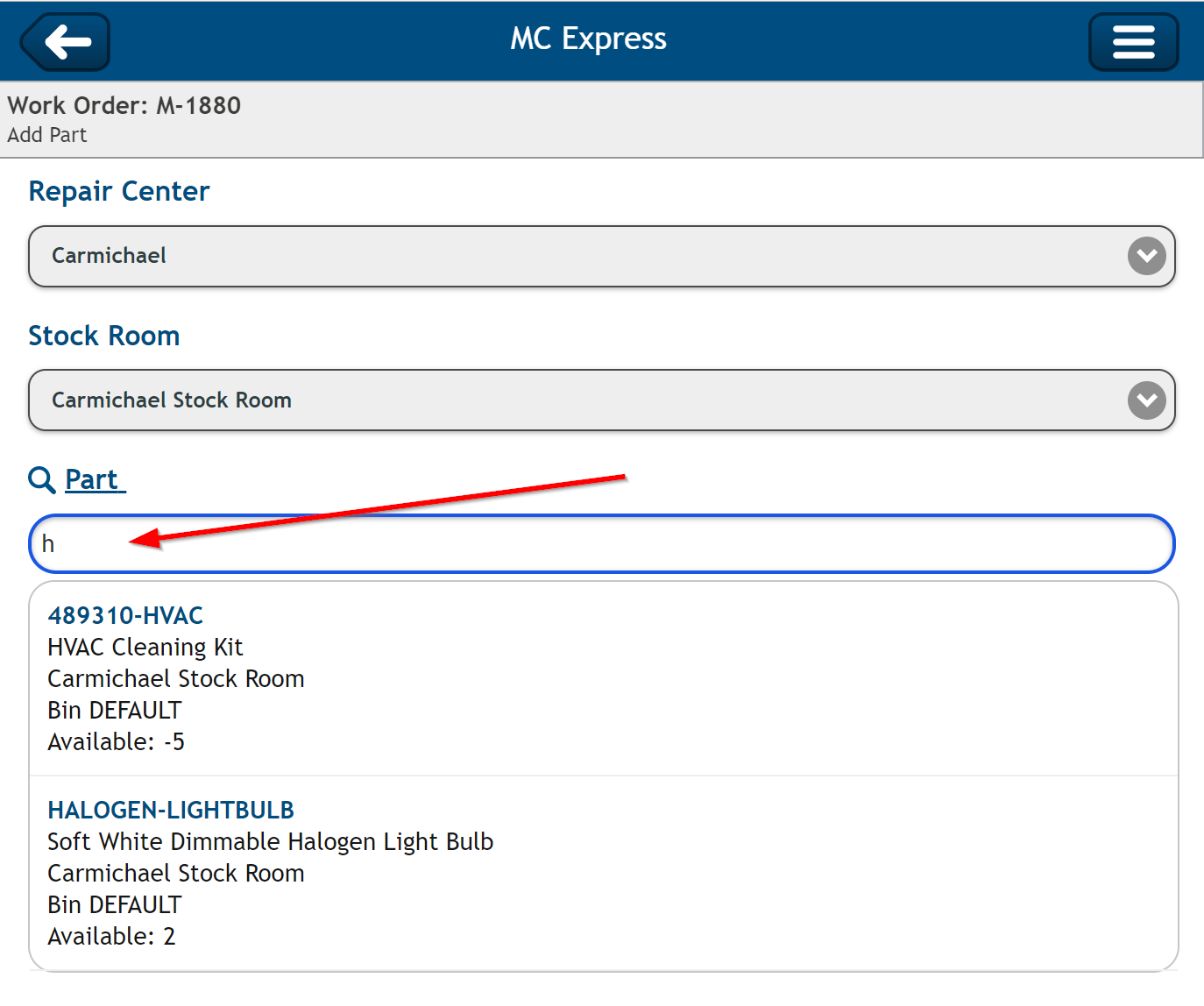Open the hamburger menu
Image resolution: width=1204 pixels, height=1006 pixels.
coord(1133,41)
